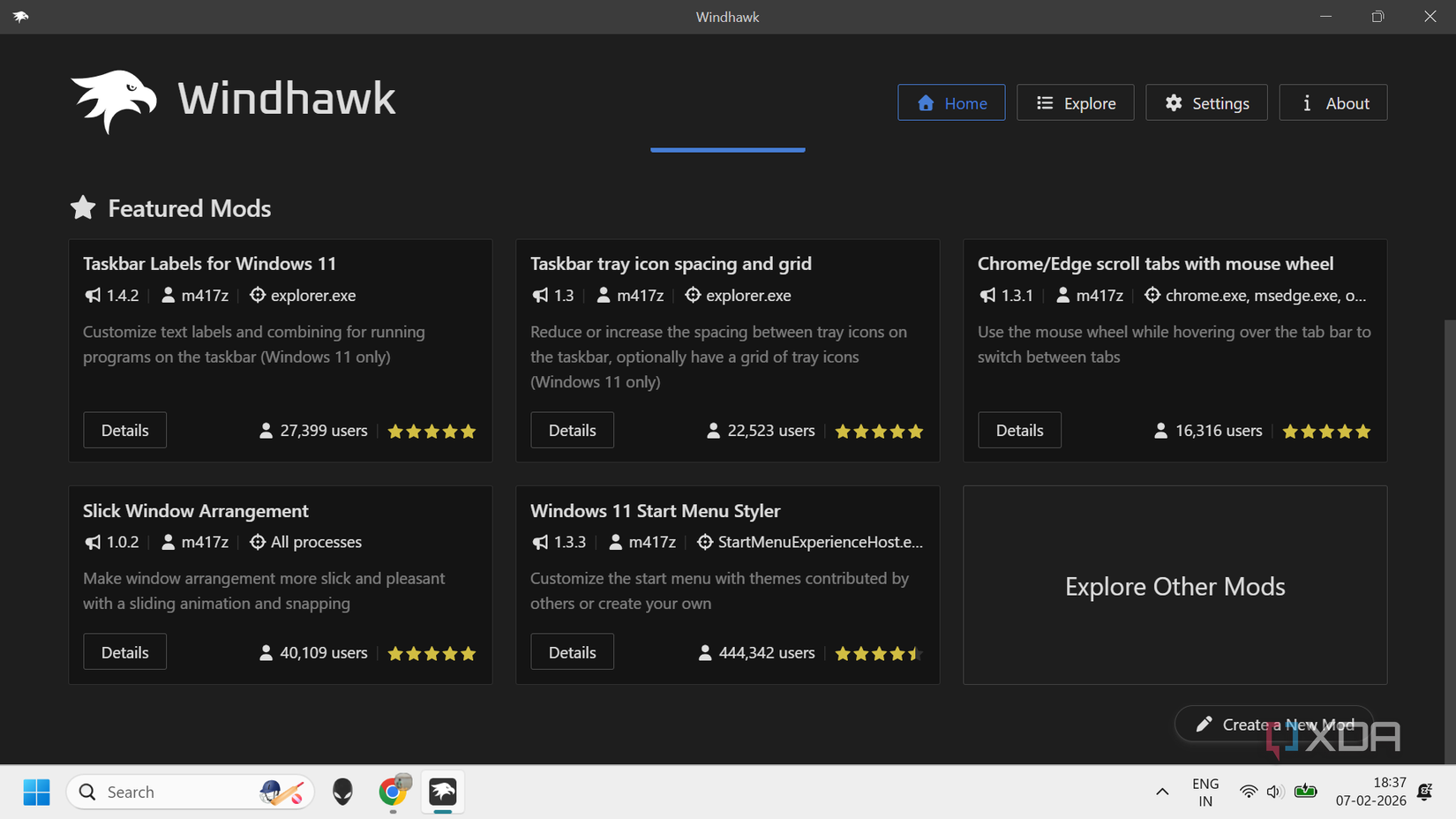Open Details for Windows 11 Start Menu Styler
1456x819 pixels.
click(572, 652)
